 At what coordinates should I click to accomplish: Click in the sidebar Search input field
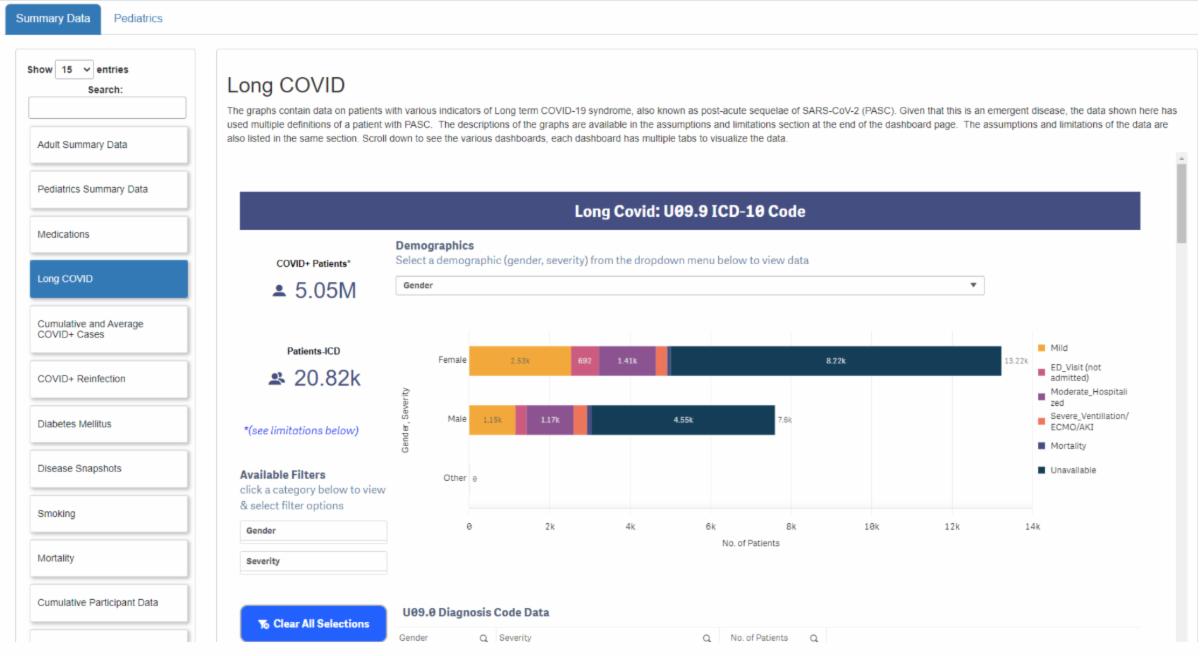coord(107,107)
